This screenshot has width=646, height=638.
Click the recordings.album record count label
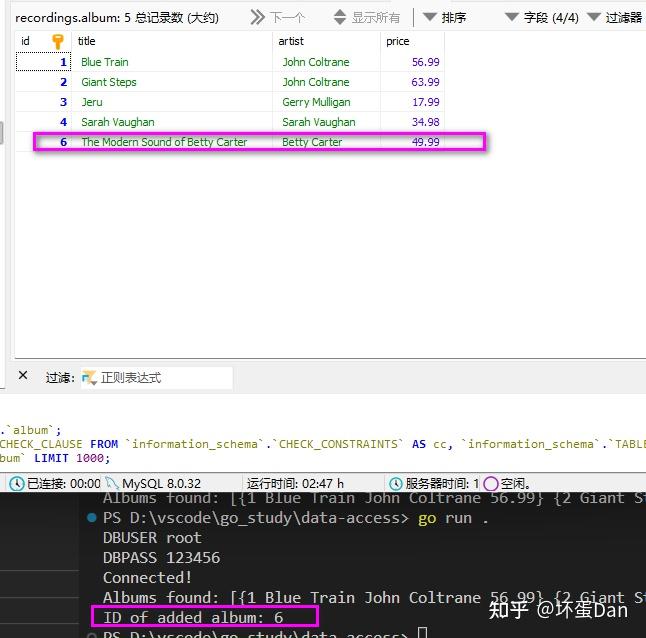(x=117, y=18)
